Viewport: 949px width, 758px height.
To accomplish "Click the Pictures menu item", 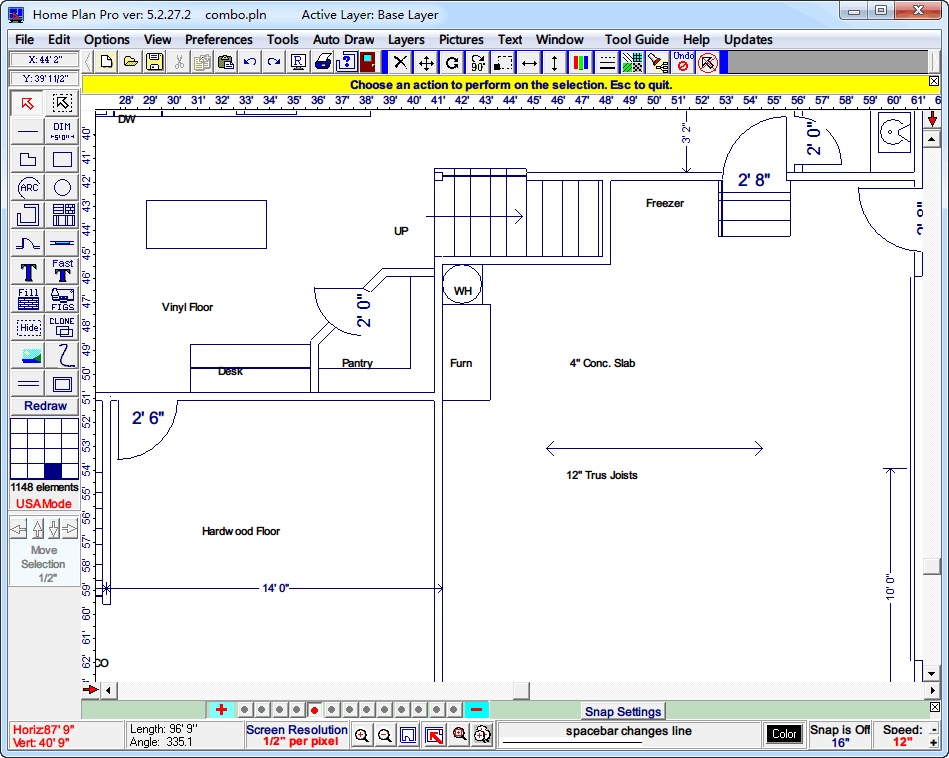I will 461,40.
